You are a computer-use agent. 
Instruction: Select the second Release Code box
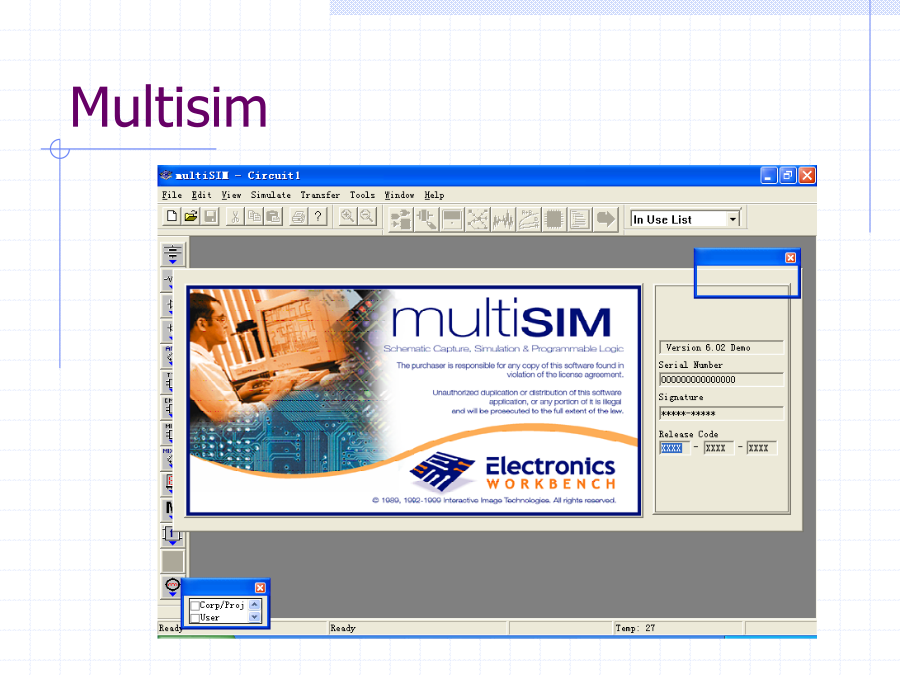click(x=719, y=448)
